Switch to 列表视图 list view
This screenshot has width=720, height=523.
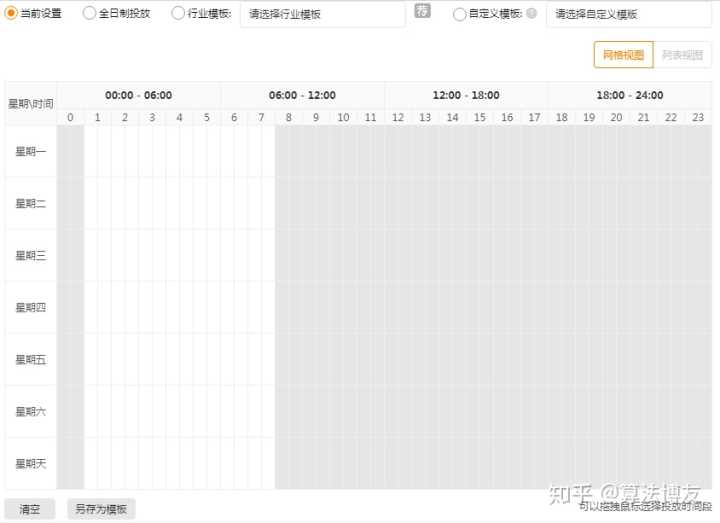684,55
